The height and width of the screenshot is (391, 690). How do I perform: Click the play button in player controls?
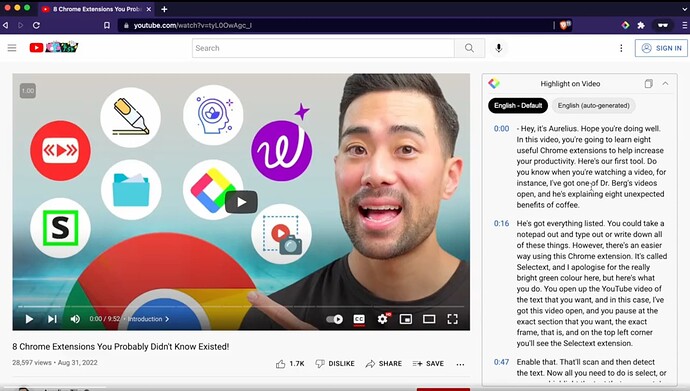(29, 319)
